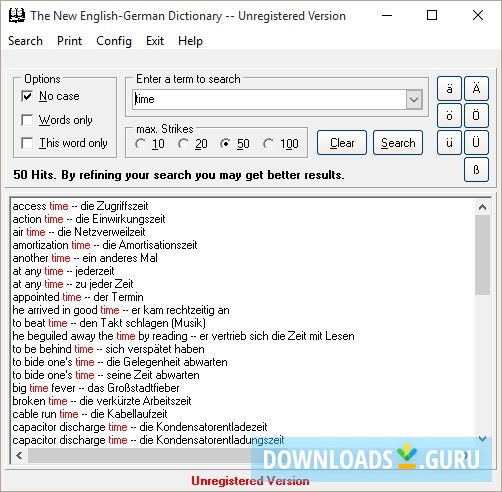
Task: Insert uppercase Ä character
Action: coord(476,89)
